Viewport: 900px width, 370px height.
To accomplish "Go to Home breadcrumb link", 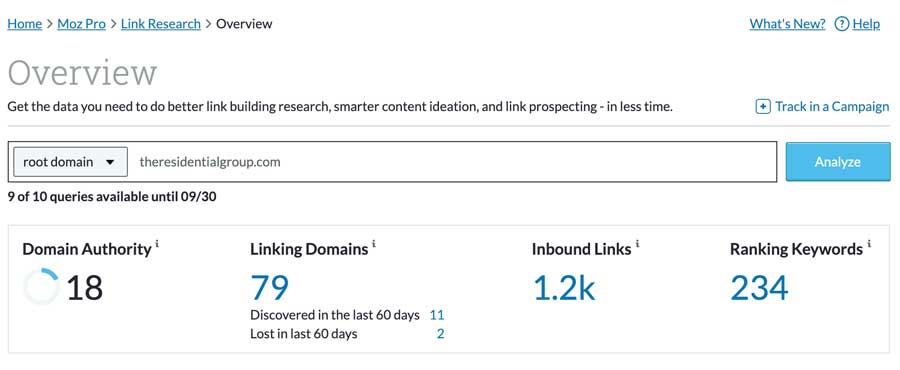I will [25, 24].
